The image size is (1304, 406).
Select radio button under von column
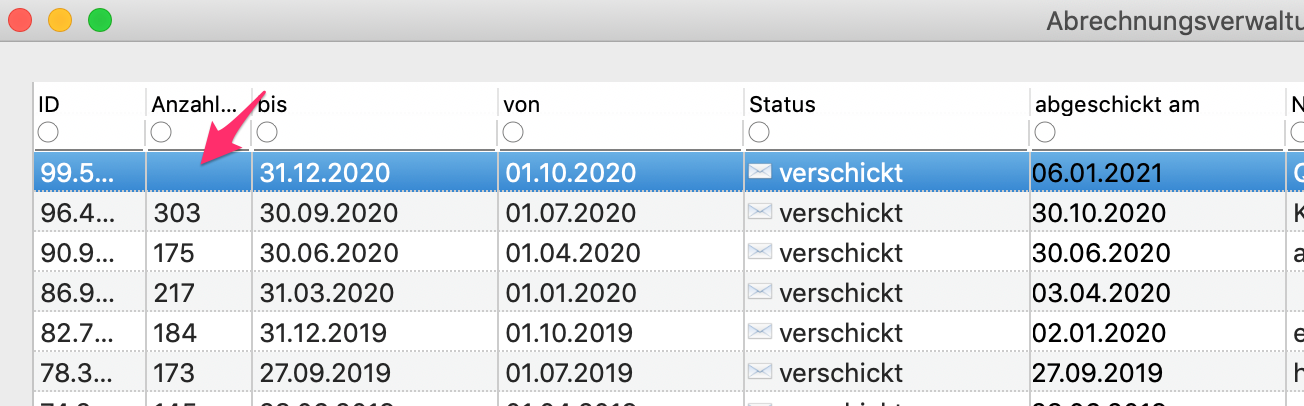pos(513,132)
